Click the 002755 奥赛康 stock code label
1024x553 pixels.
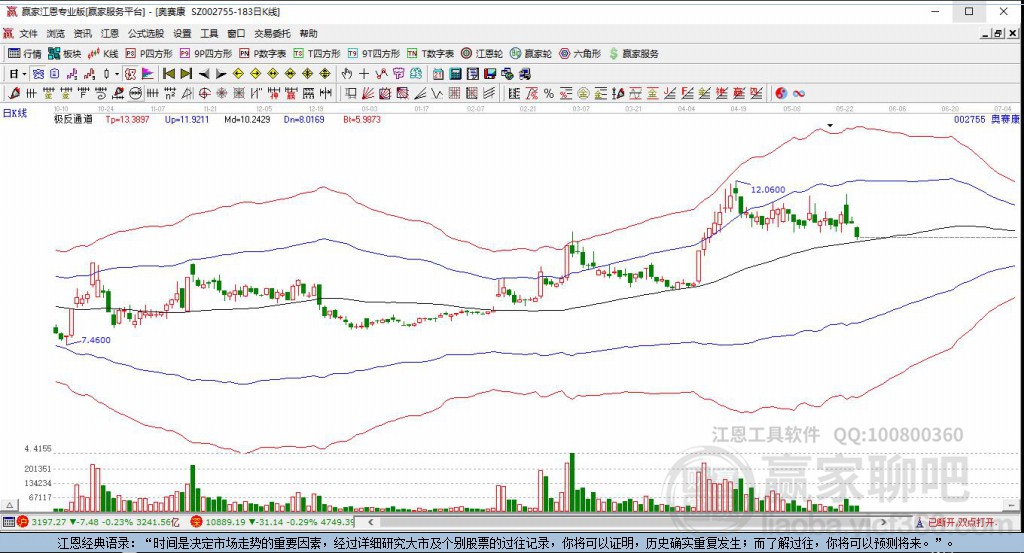[x=986, y=119]
